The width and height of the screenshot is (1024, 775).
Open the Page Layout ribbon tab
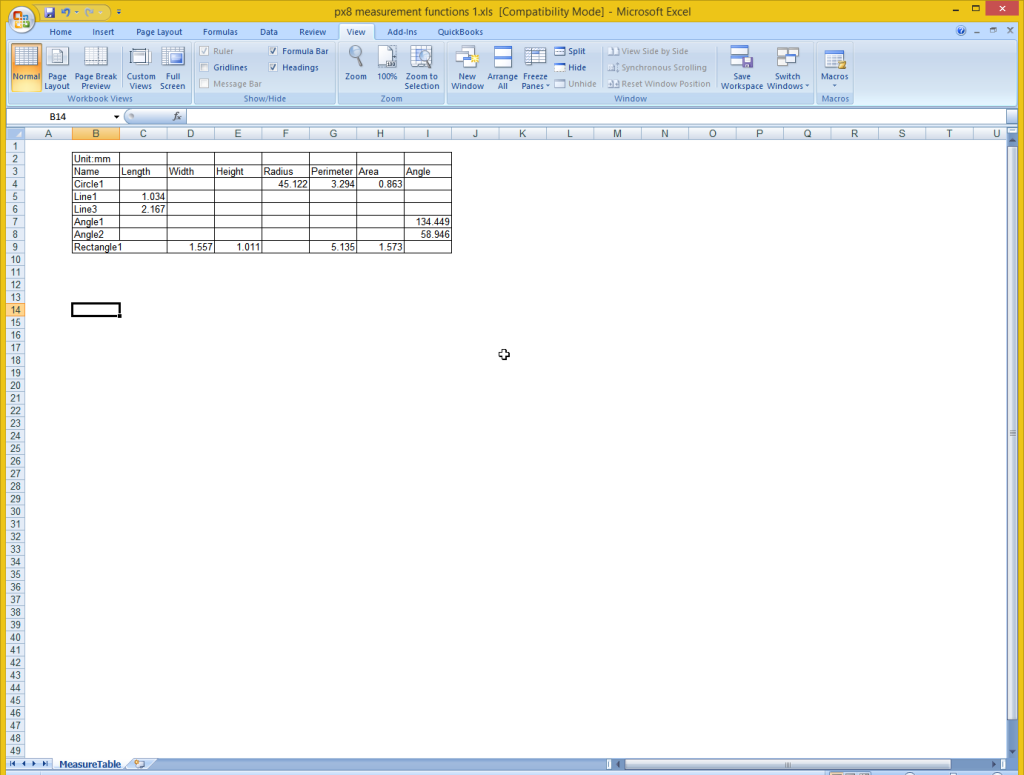[x=159, y=32]
